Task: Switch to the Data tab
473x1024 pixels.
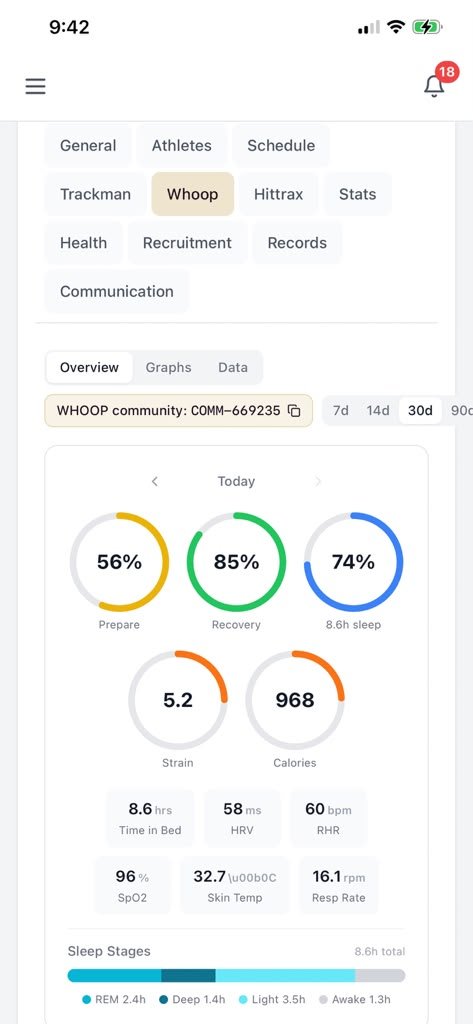Action: coord(233,367)
